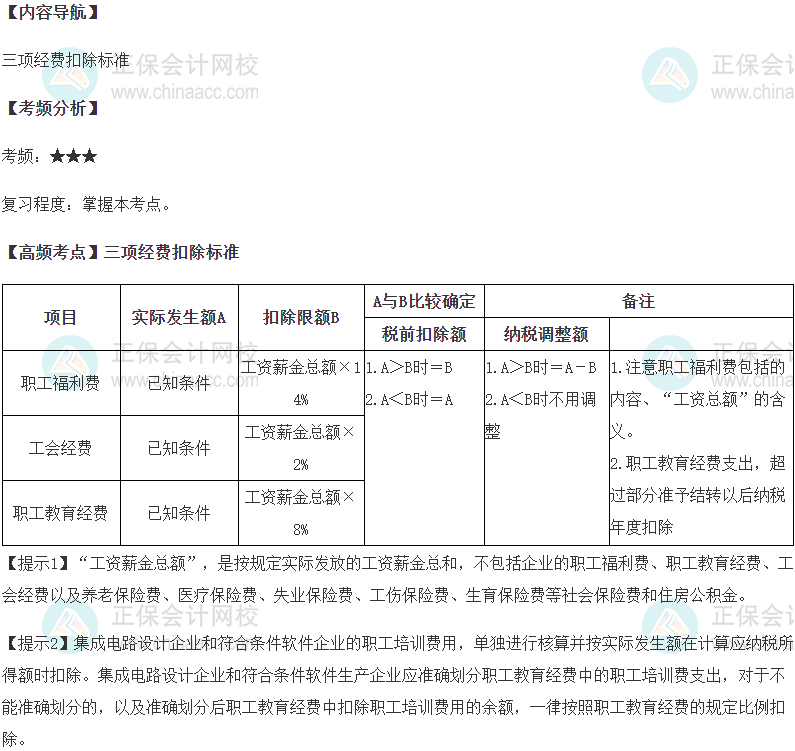795x751 pixels.
Task: Click the 税前扣除额 subheader
Action: tap(424, 334)
